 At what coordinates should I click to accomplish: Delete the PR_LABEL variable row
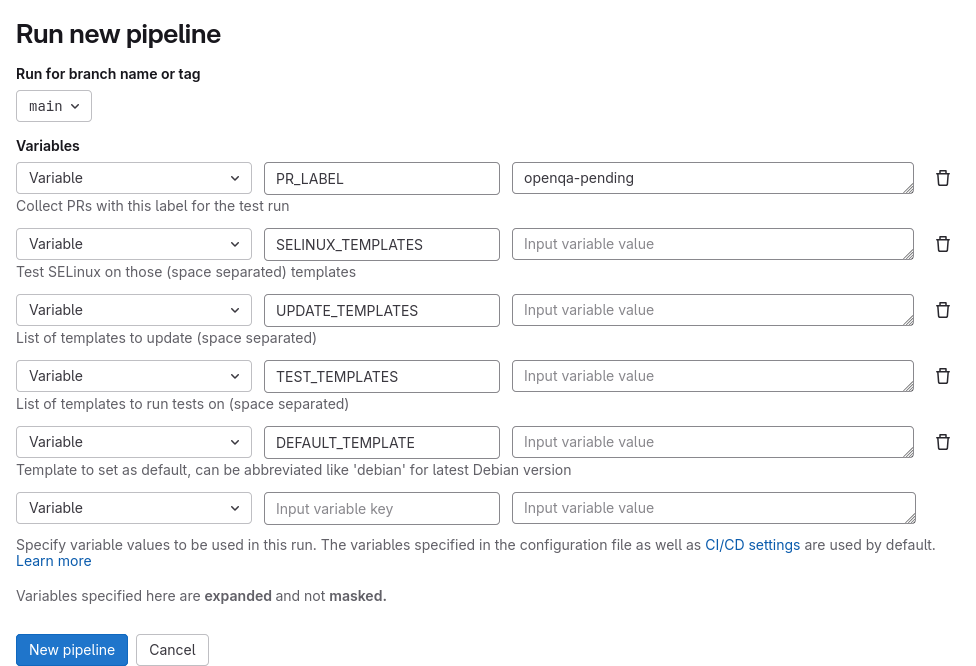942,178
